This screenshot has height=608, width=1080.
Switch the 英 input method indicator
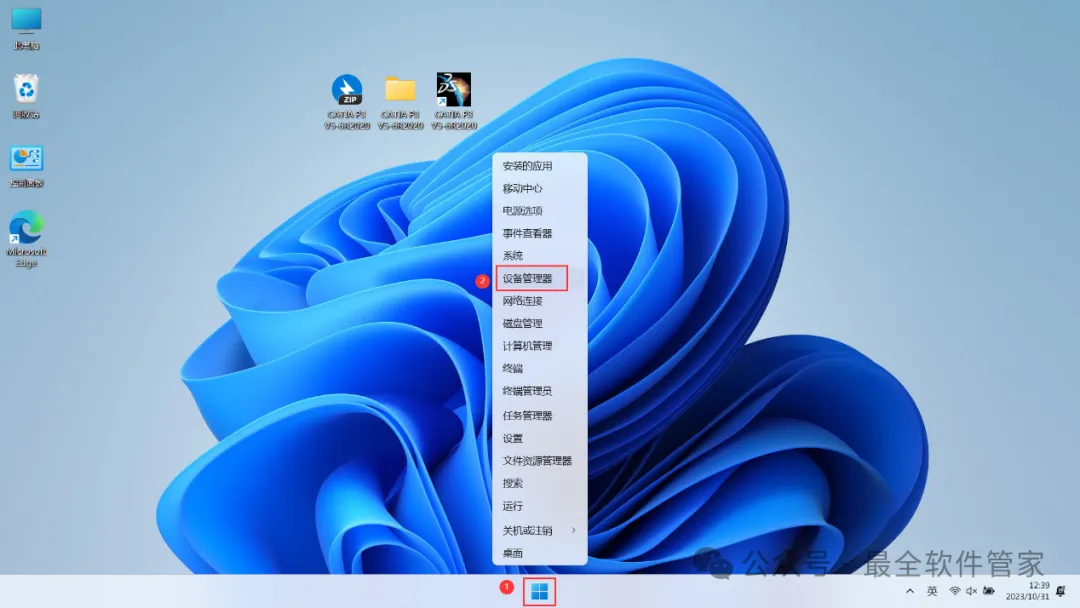click(932, 591)
